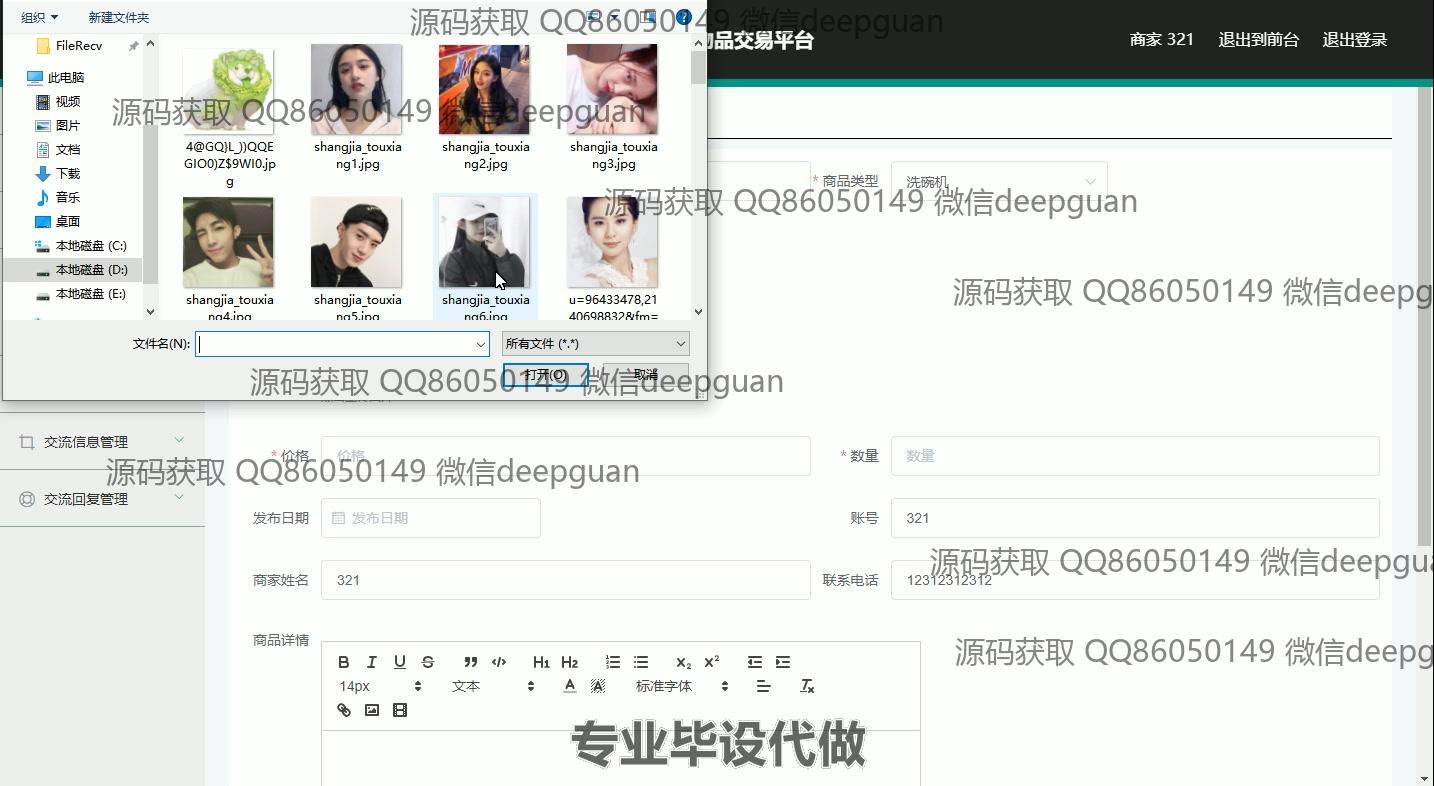Insert an ordered list
This screenshot has height=786, width=1434.
click(x=613, y=662)
